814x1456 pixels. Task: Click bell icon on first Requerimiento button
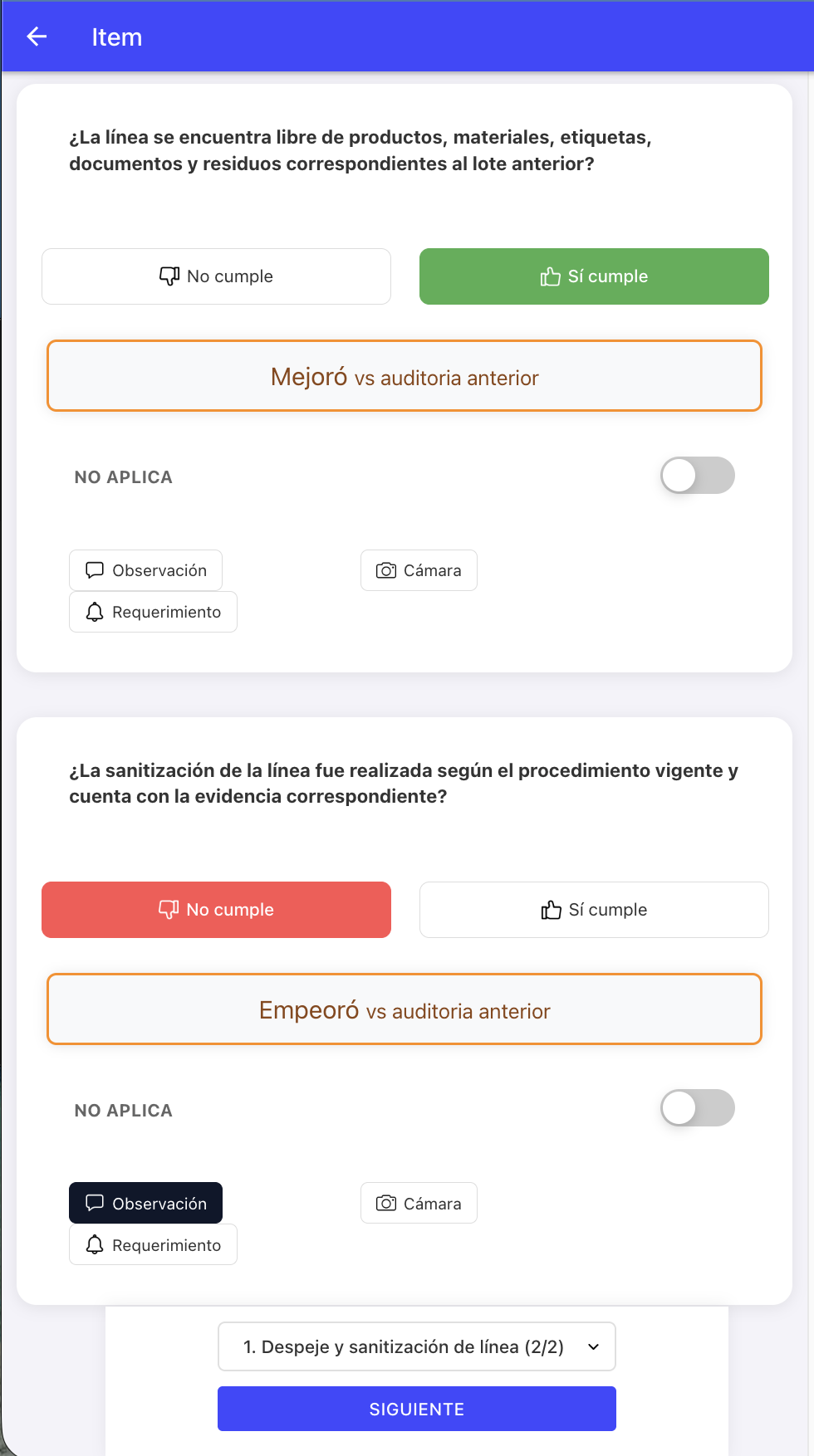(95, 612)
